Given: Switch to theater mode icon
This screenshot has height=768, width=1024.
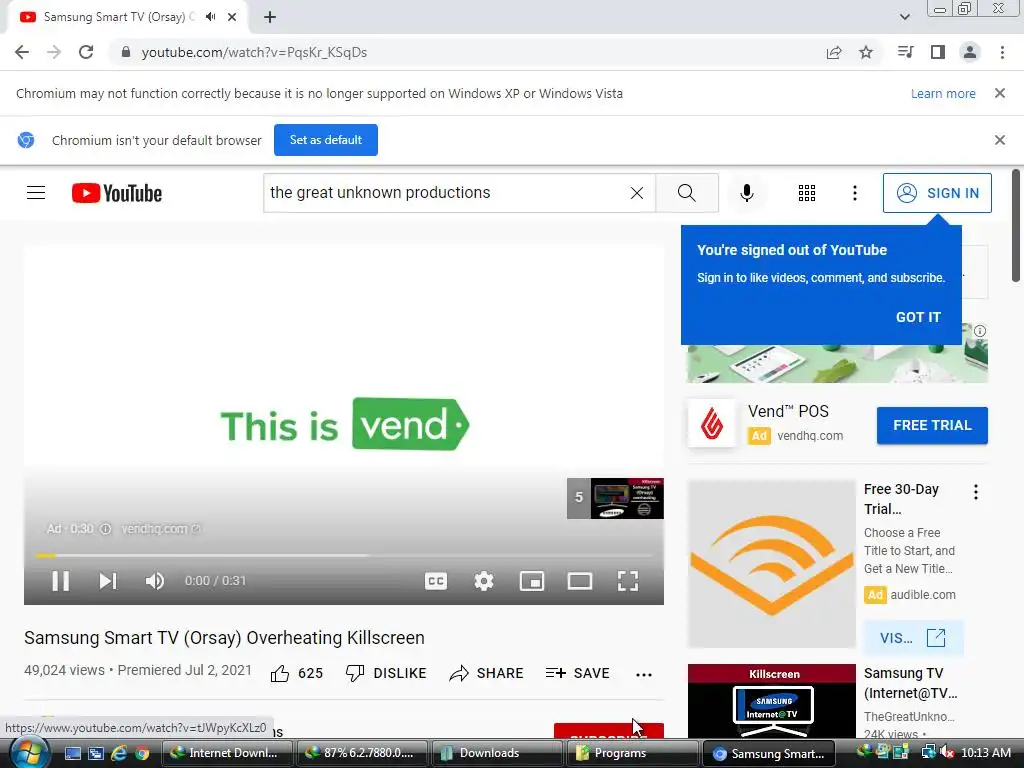Looking at the screenshot, I should pos(579,581).
